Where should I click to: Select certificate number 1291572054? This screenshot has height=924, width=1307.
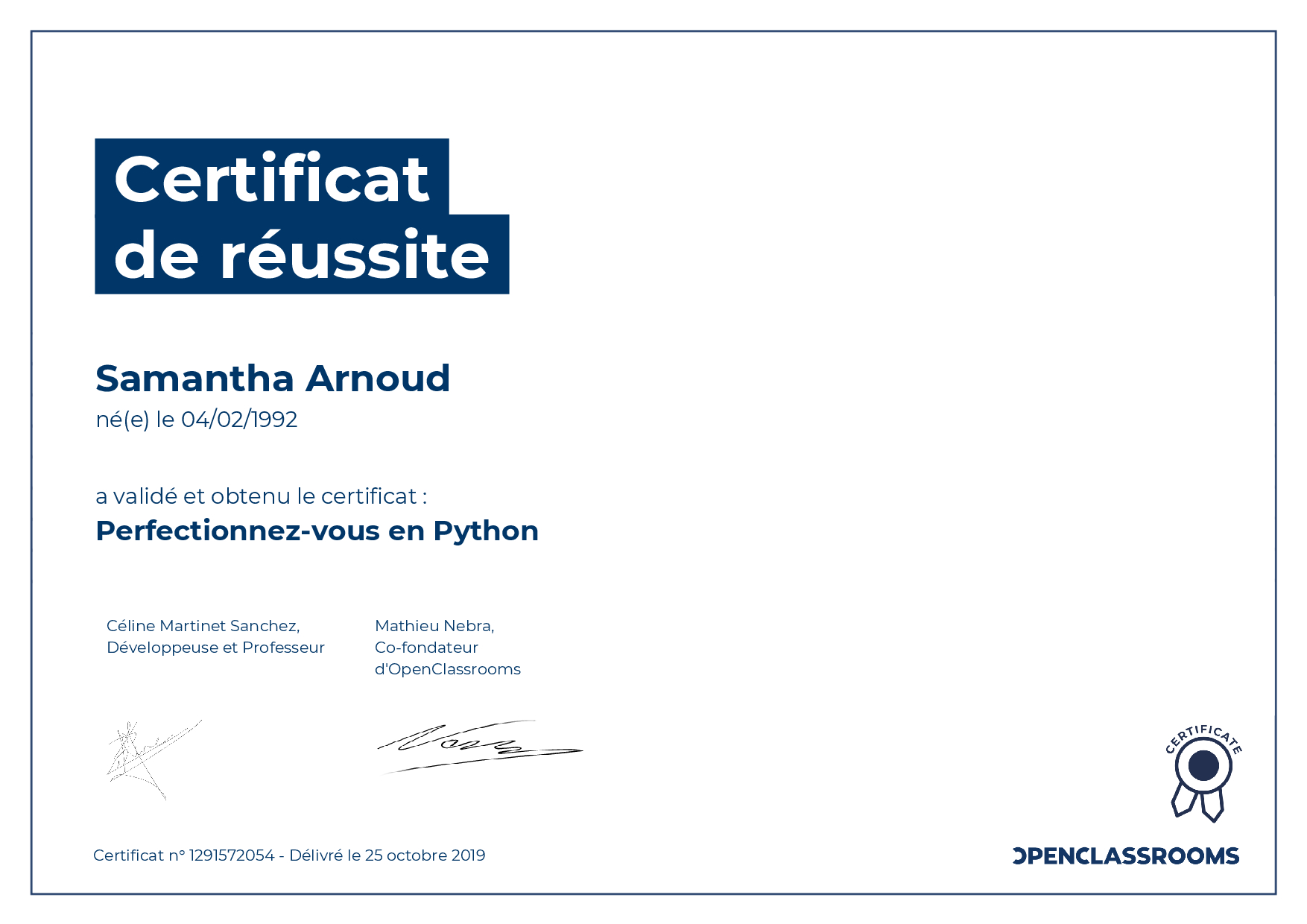coord(232,855)
